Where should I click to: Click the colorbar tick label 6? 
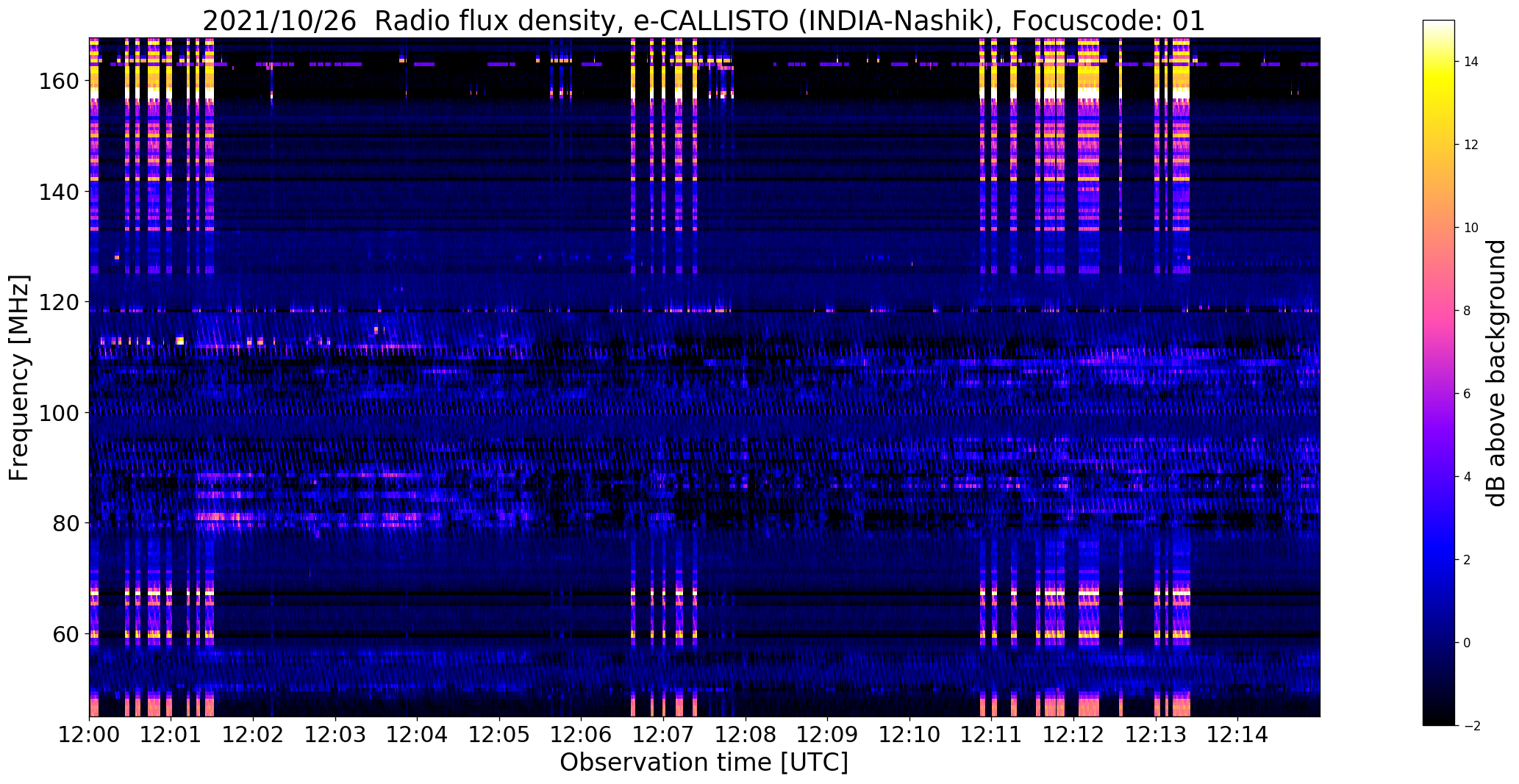coord(1468,394)
